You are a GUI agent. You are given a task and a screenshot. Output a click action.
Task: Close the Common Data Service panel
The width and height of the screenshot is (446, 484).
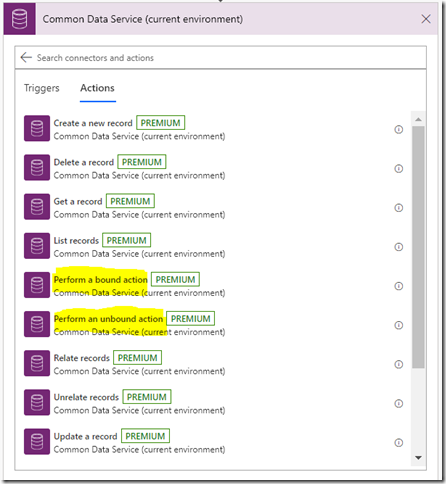pos(426,19)
